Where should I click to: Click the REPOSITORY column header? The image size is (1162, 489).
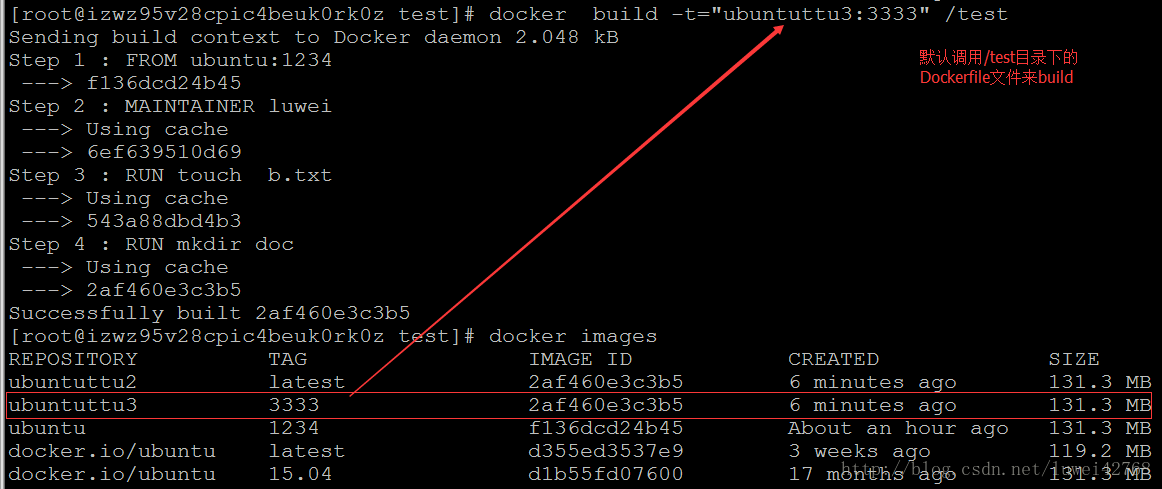73,359
